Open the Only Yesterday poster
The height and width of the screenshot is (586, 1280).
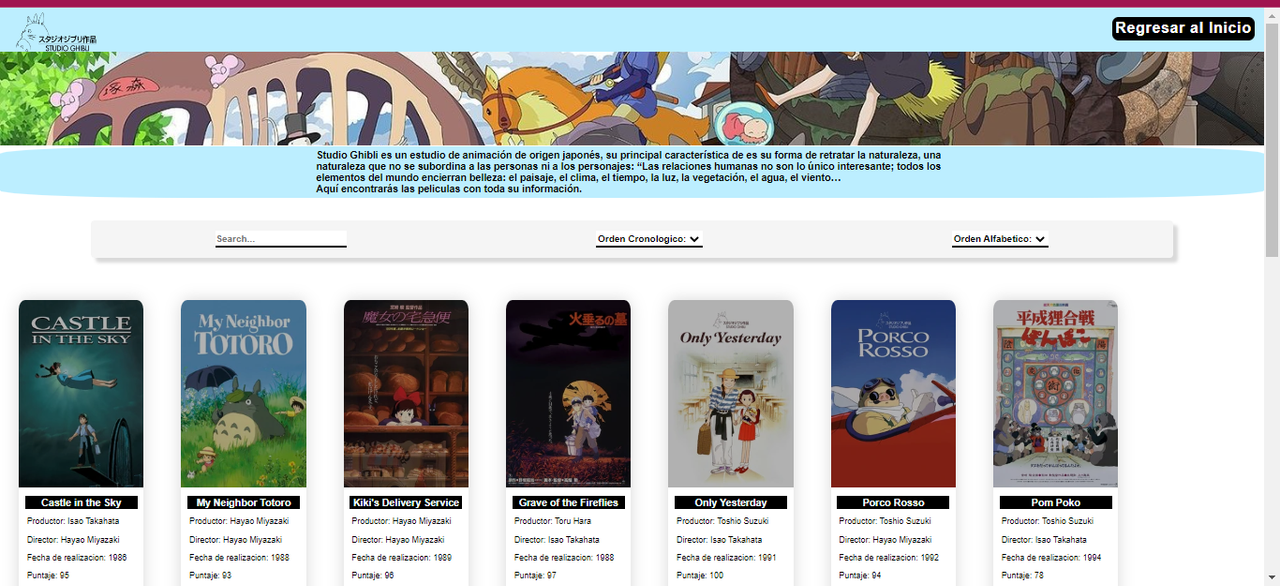click(731, 394)
